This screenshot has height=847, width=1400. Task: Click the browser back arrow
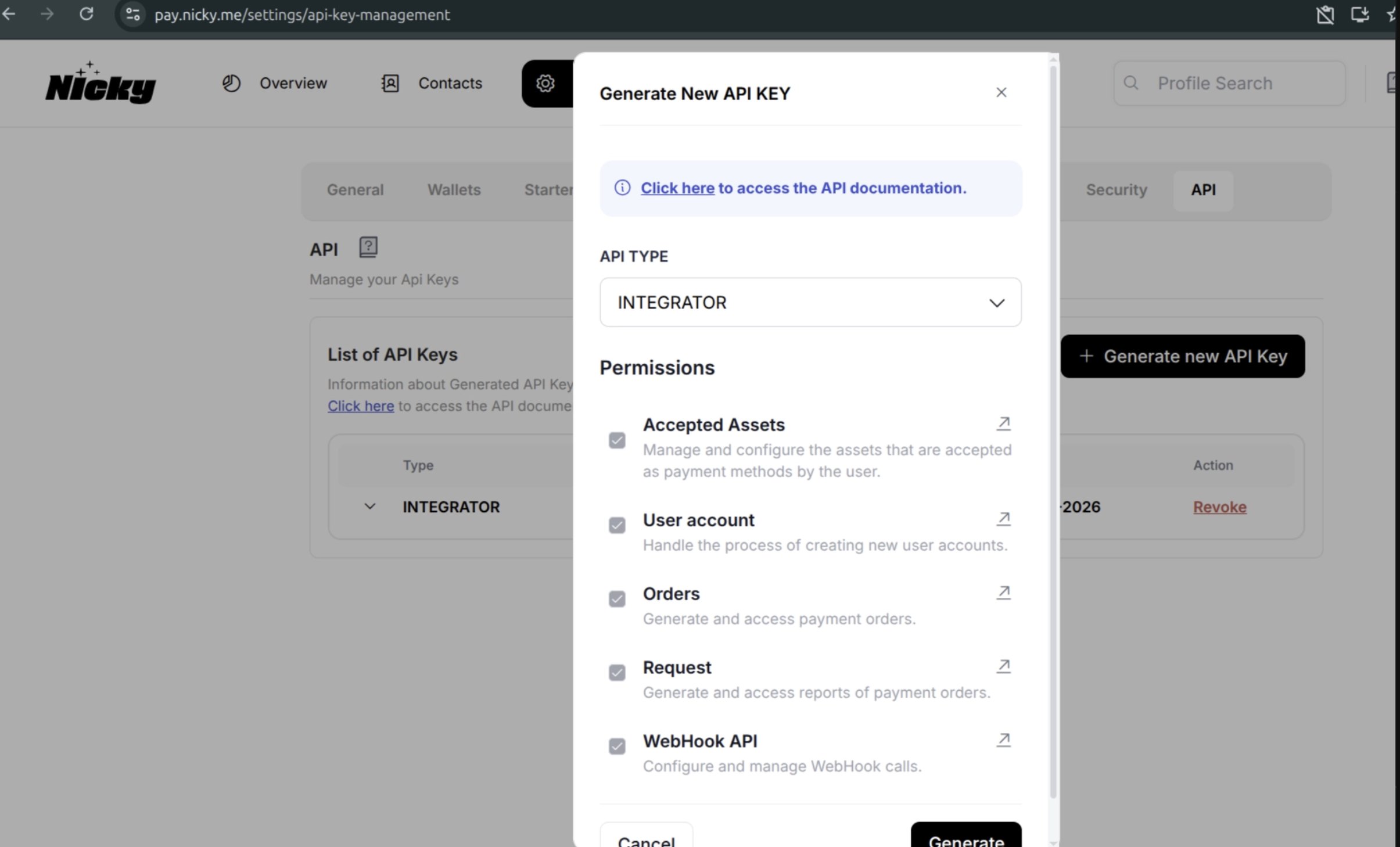[x=9, y=14]
